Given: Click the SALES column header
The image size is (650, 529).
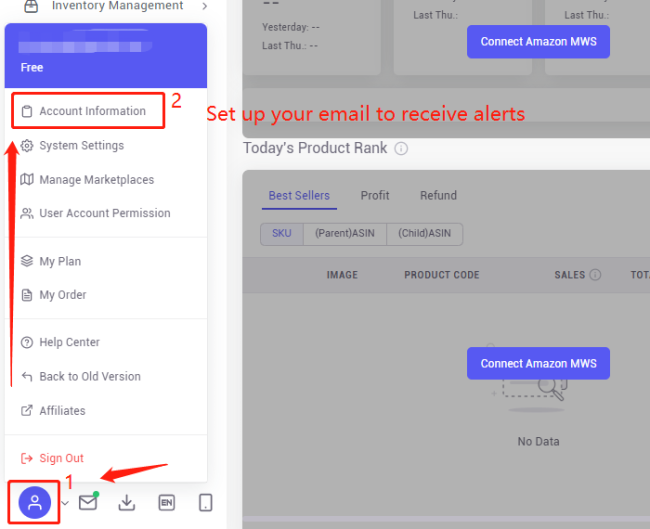Looking at the screenshot, I should (x=570, y=275).
